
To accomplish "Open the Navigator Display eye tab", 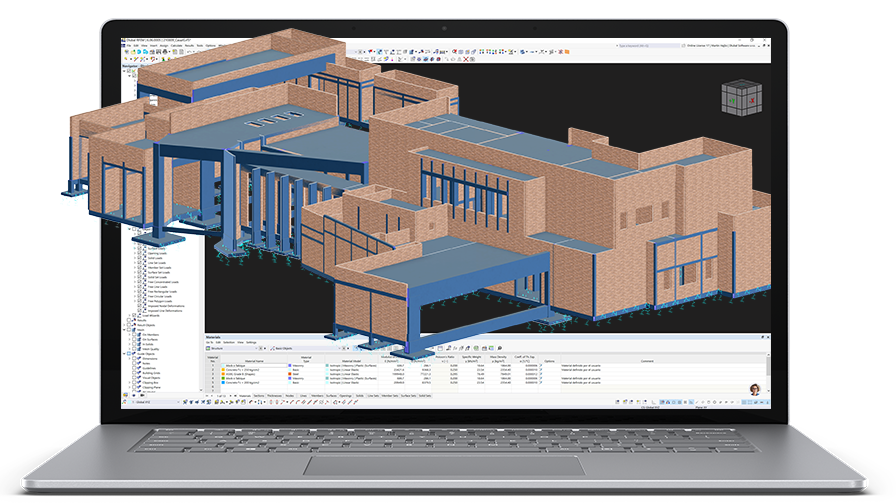I will [x=134, y=395].
